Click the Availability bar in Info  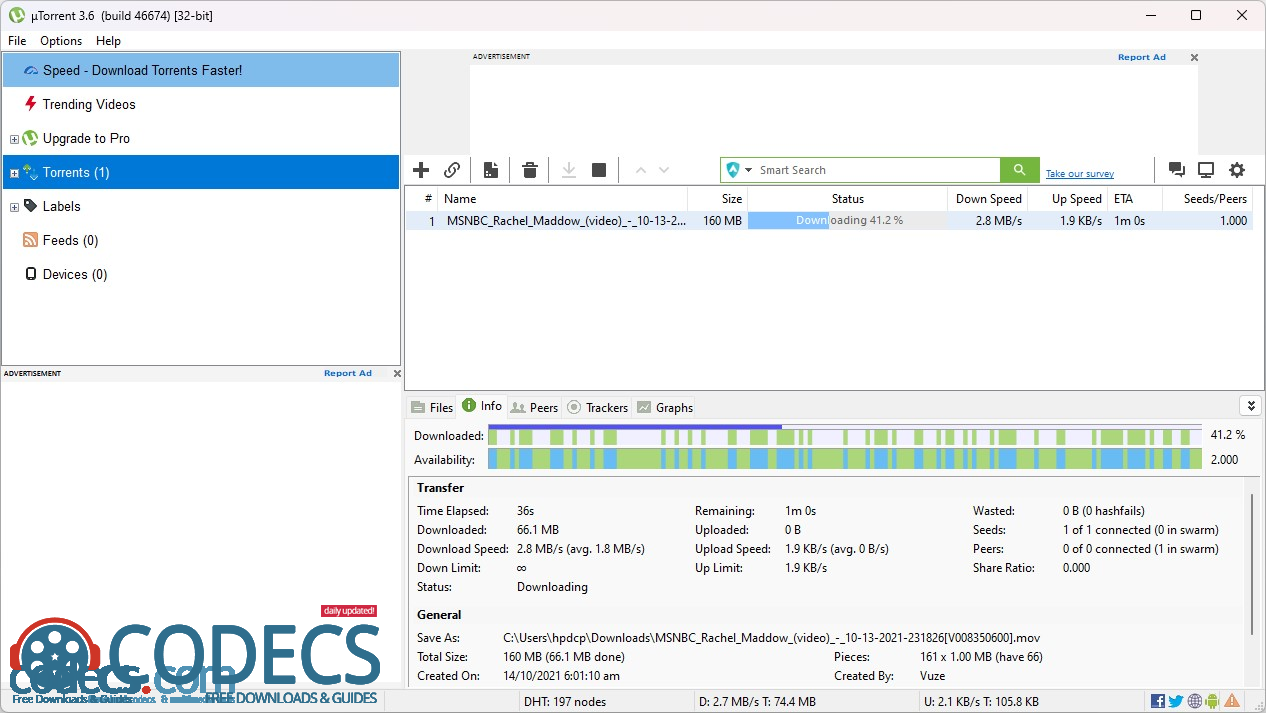845,459
